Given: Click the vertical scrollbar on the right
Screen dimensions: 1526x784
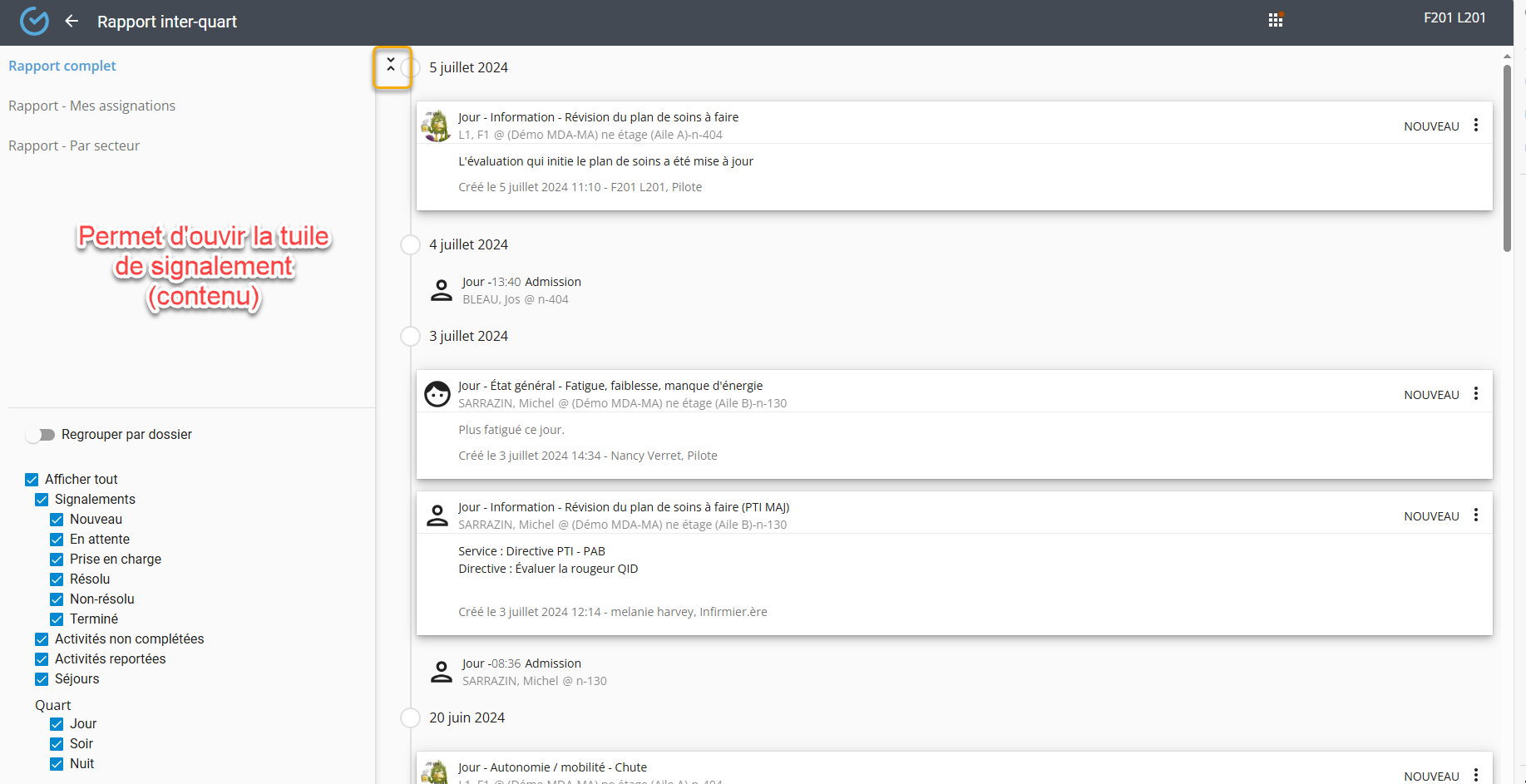Looking at the screenshot, I should [1506, 158].
